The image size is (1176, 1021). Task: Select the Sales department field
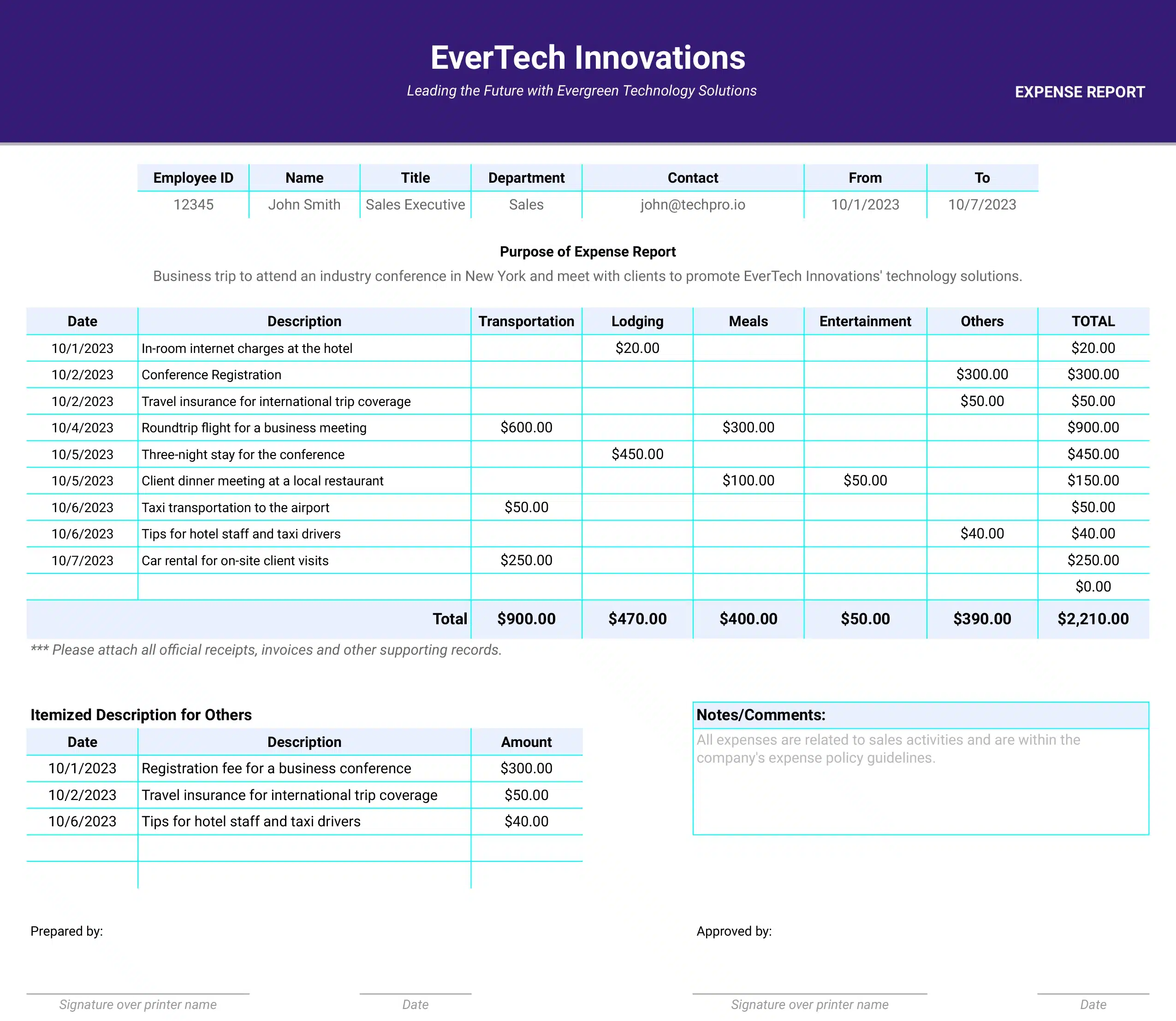tap(527, 206)
